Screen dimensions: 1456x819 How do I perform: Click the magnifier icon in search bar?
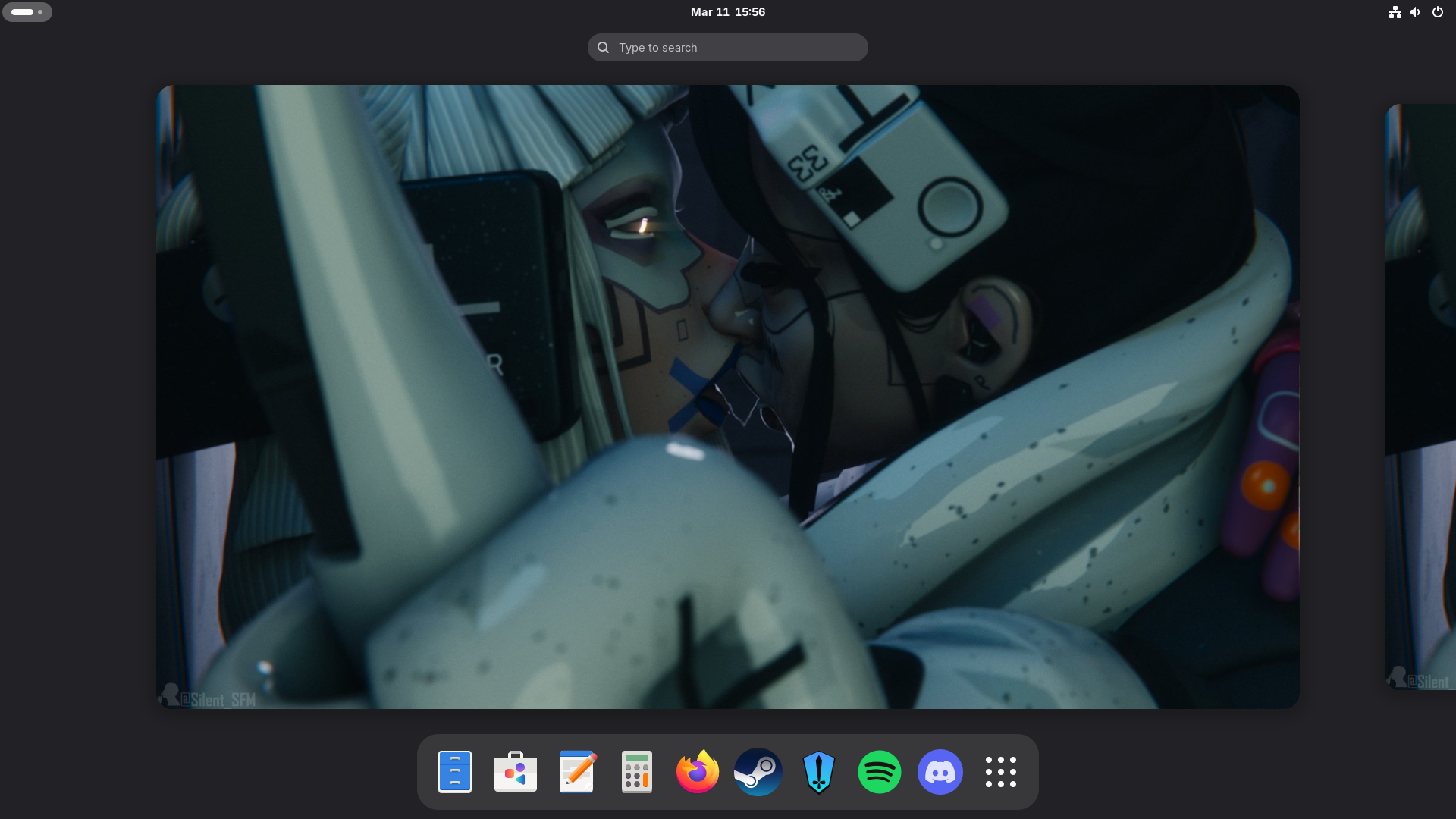pos(604,47)
